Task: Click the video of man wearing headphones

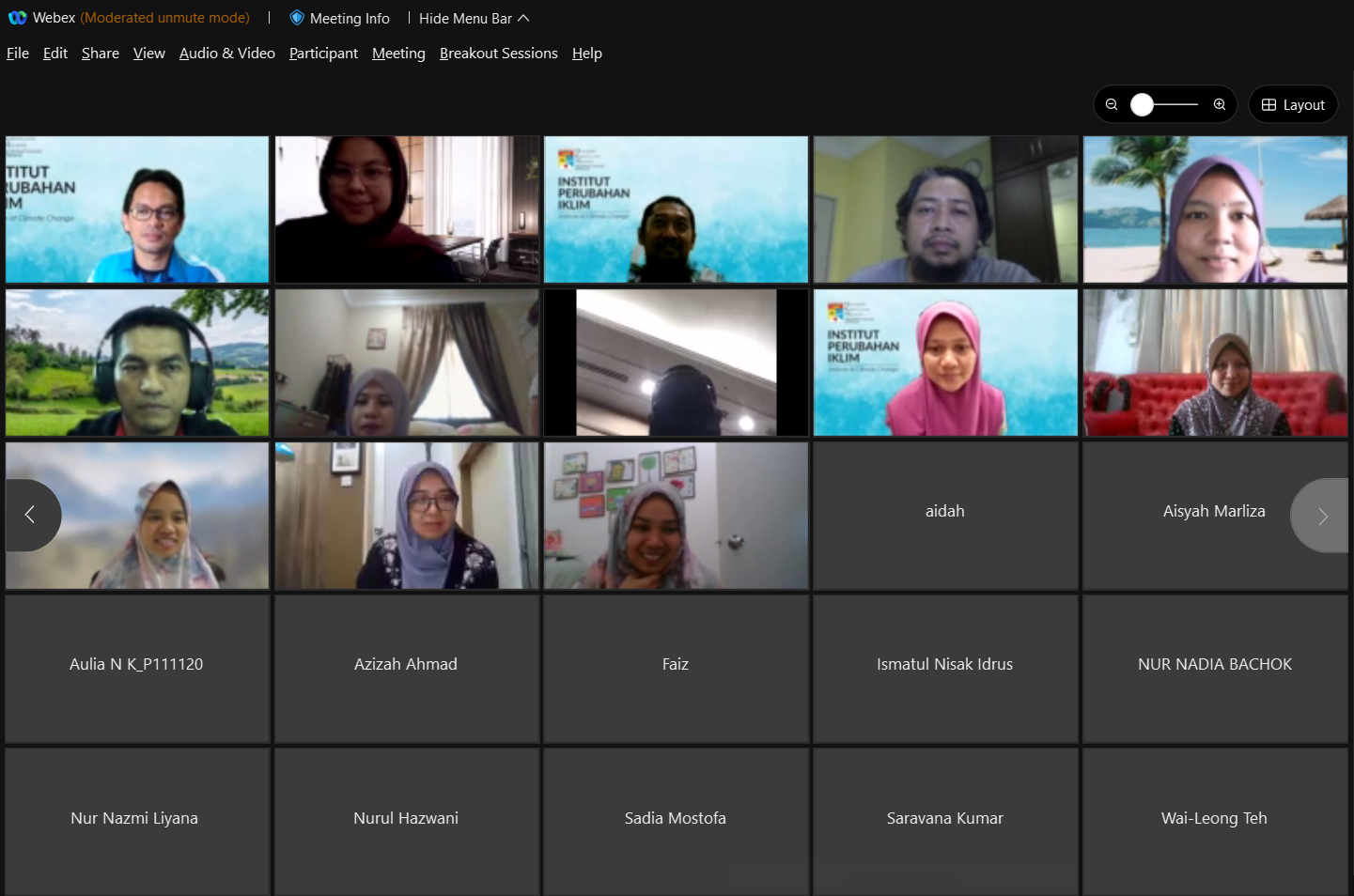Action: pos(137,363)
